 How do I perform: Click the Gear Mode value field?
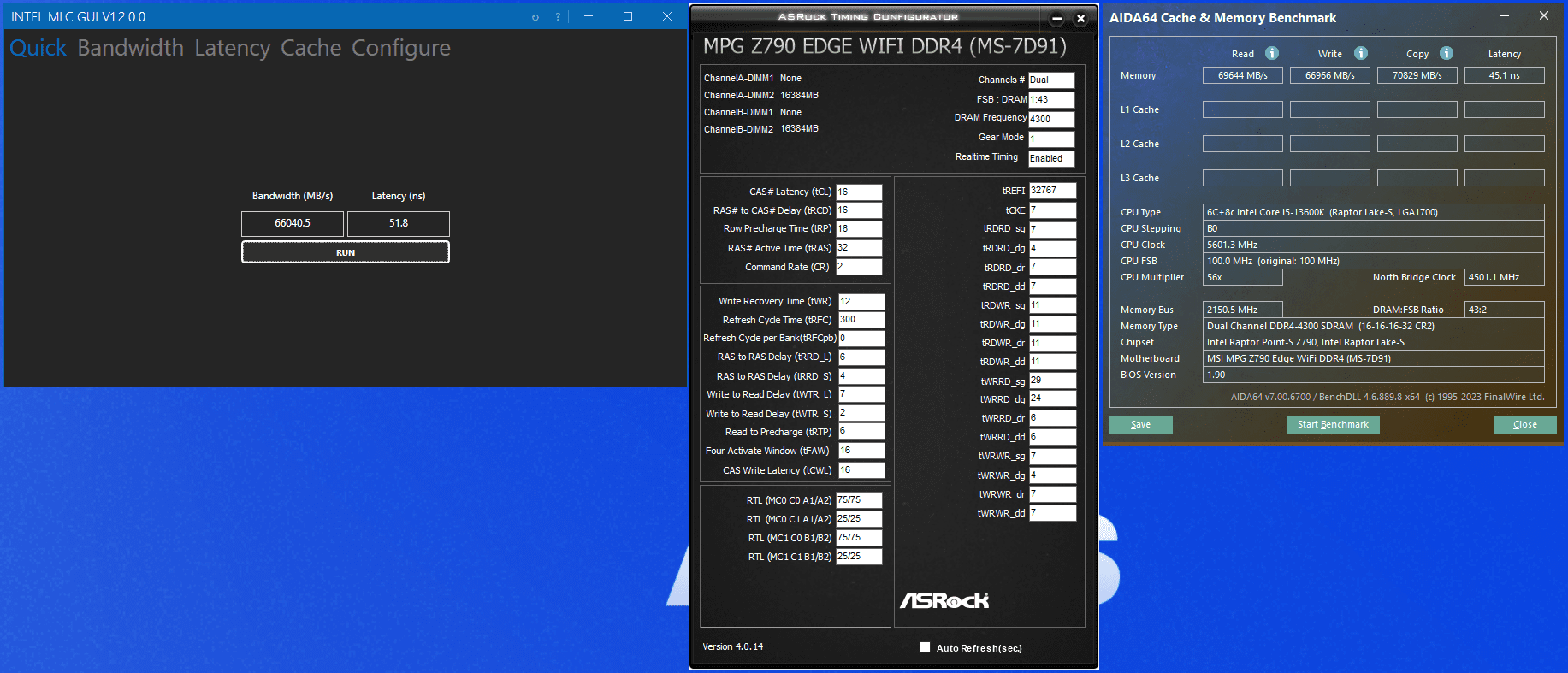[x=1051, y=139]
